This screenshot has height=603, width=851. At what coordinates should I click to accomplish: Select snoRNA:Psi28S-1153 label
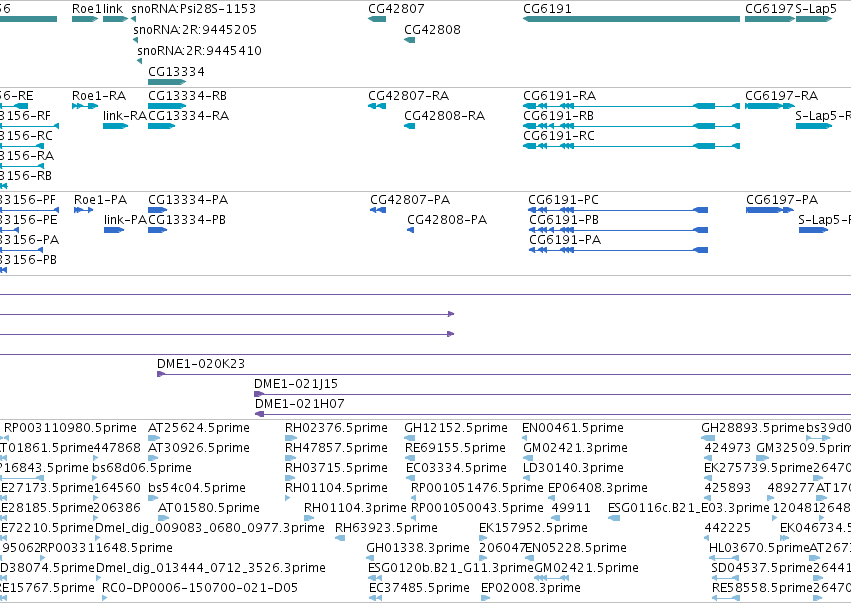tap(194, 9)
